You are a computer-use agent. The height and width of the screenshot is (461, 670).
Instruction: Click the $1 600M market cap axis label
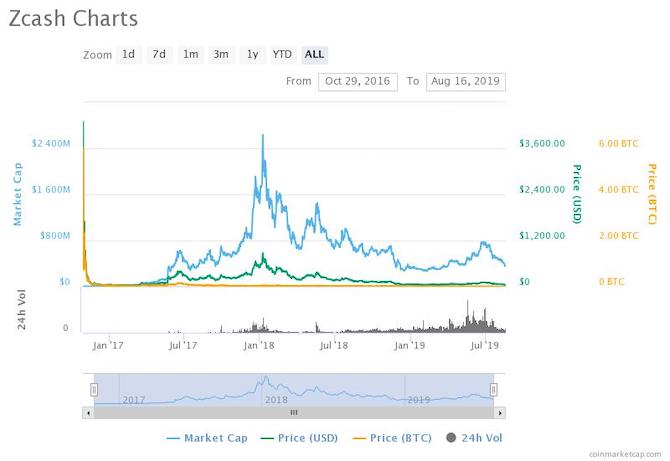pyautogui.click(x=51, y=190)
